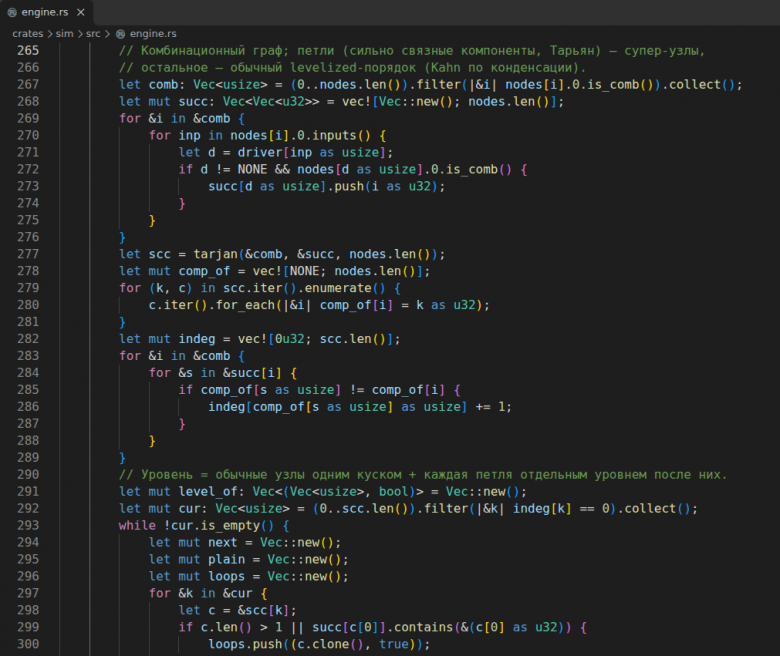This screenshot has width=780, height=656.
Task: Open the src breadcrumb folder
Action: pos(93,34)
